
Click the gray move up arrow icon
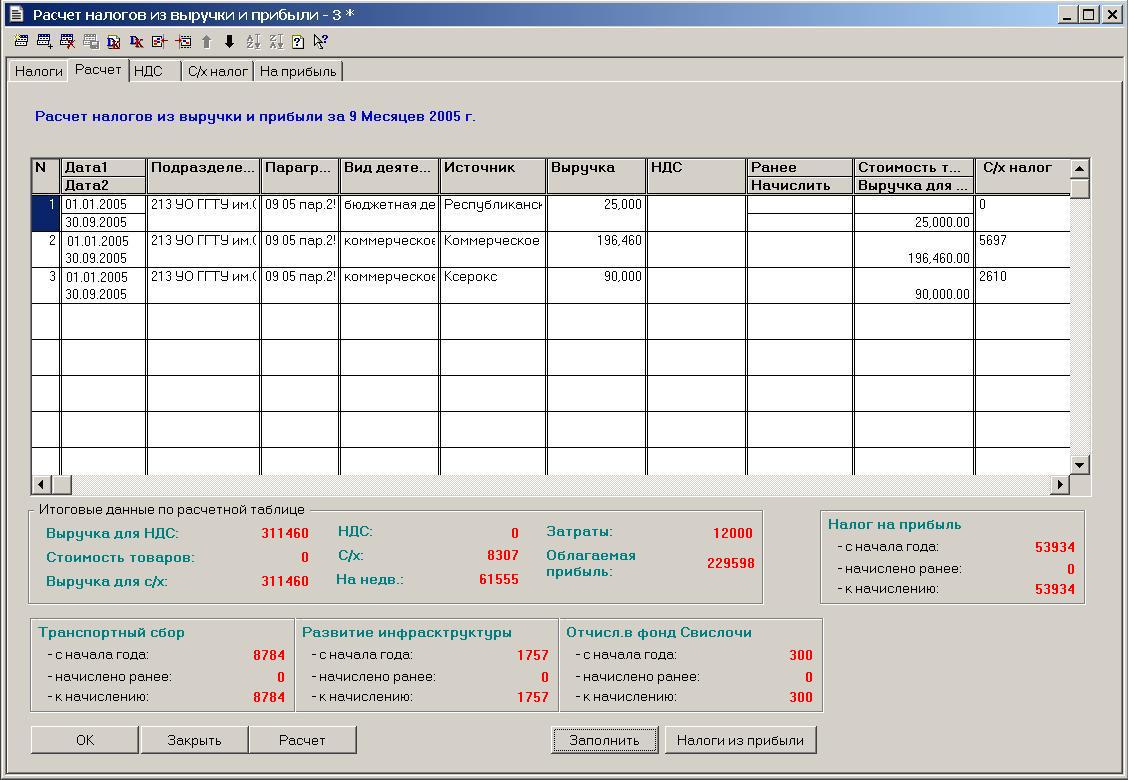tap(206, 42)
